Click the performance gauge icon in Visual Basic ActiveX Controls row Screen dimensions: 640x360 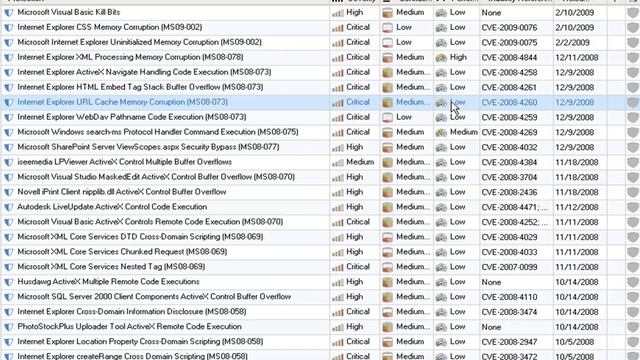click(x=441, y=222)
